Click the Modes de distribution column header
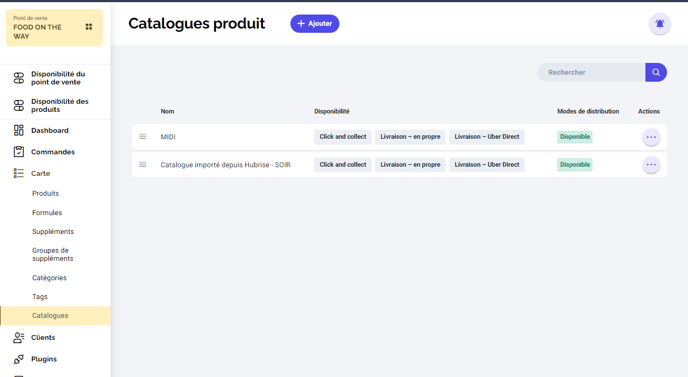Screen dimensions: 688x377 click(588, 111)
